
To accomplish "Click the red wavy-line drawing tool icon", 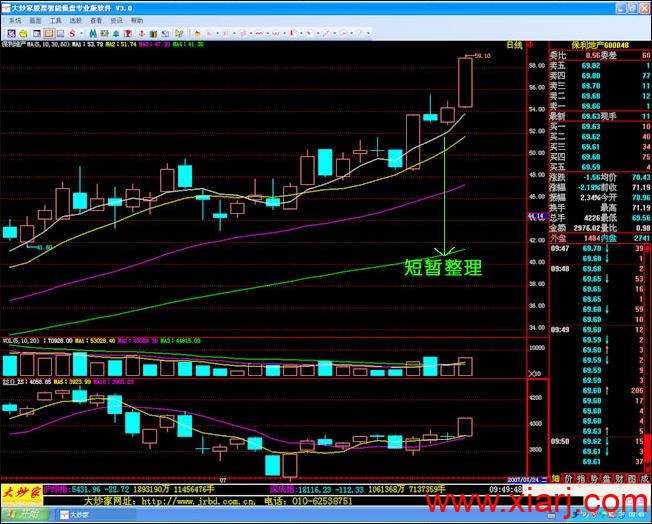I will pos(259,33).
